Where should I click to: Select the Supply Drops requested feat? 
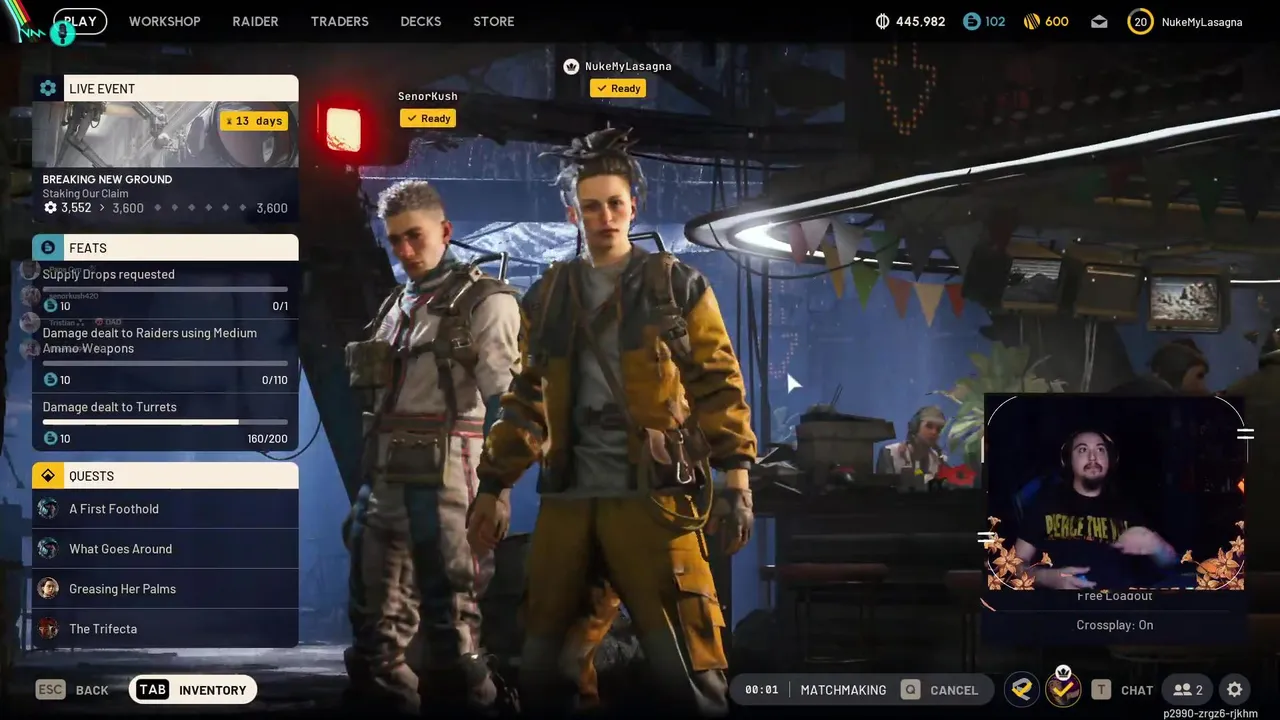click(x=108, y=274)
